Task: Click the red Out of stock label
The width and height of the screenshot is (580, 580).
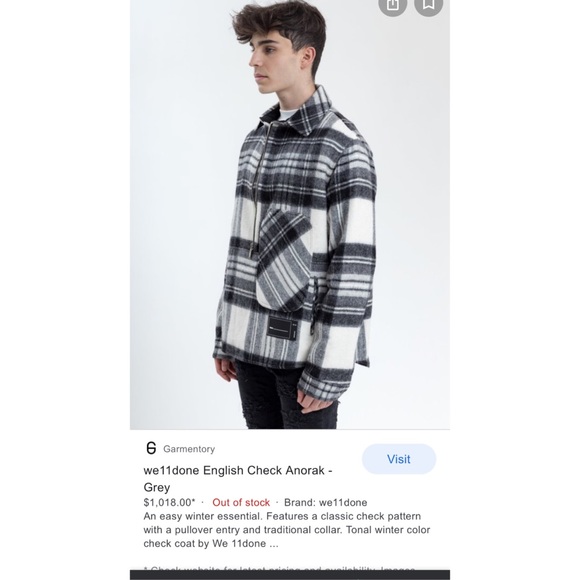Action: pos(241,502)
